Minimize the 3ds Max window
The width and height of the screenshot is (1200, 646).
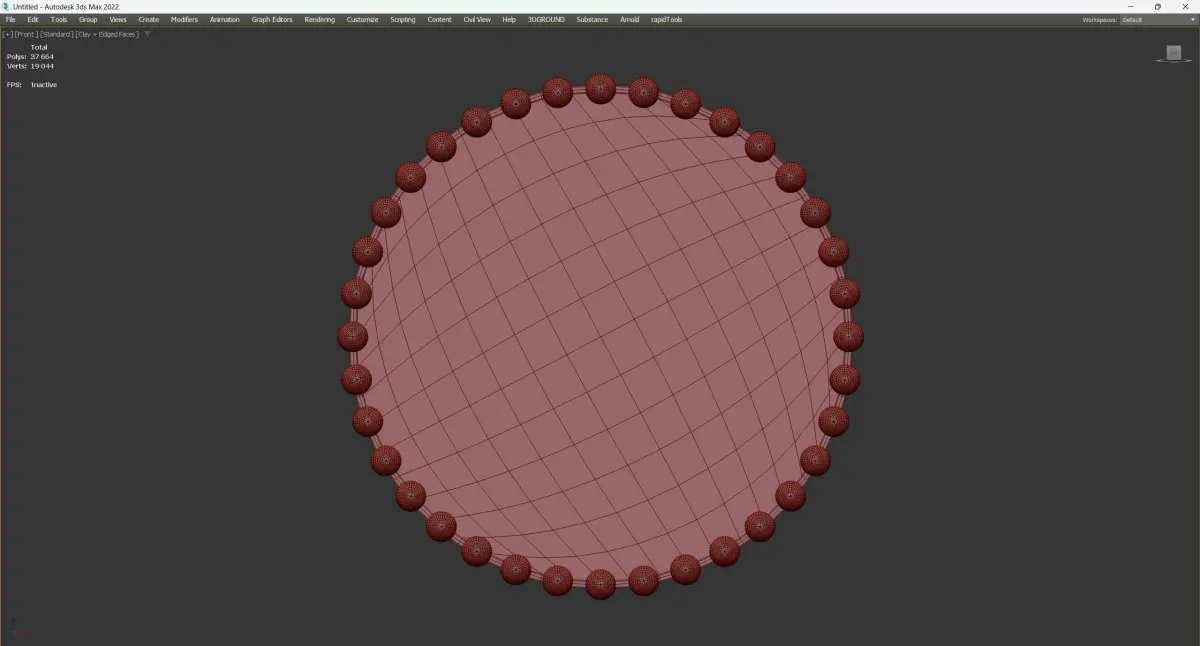[1130, 6]
